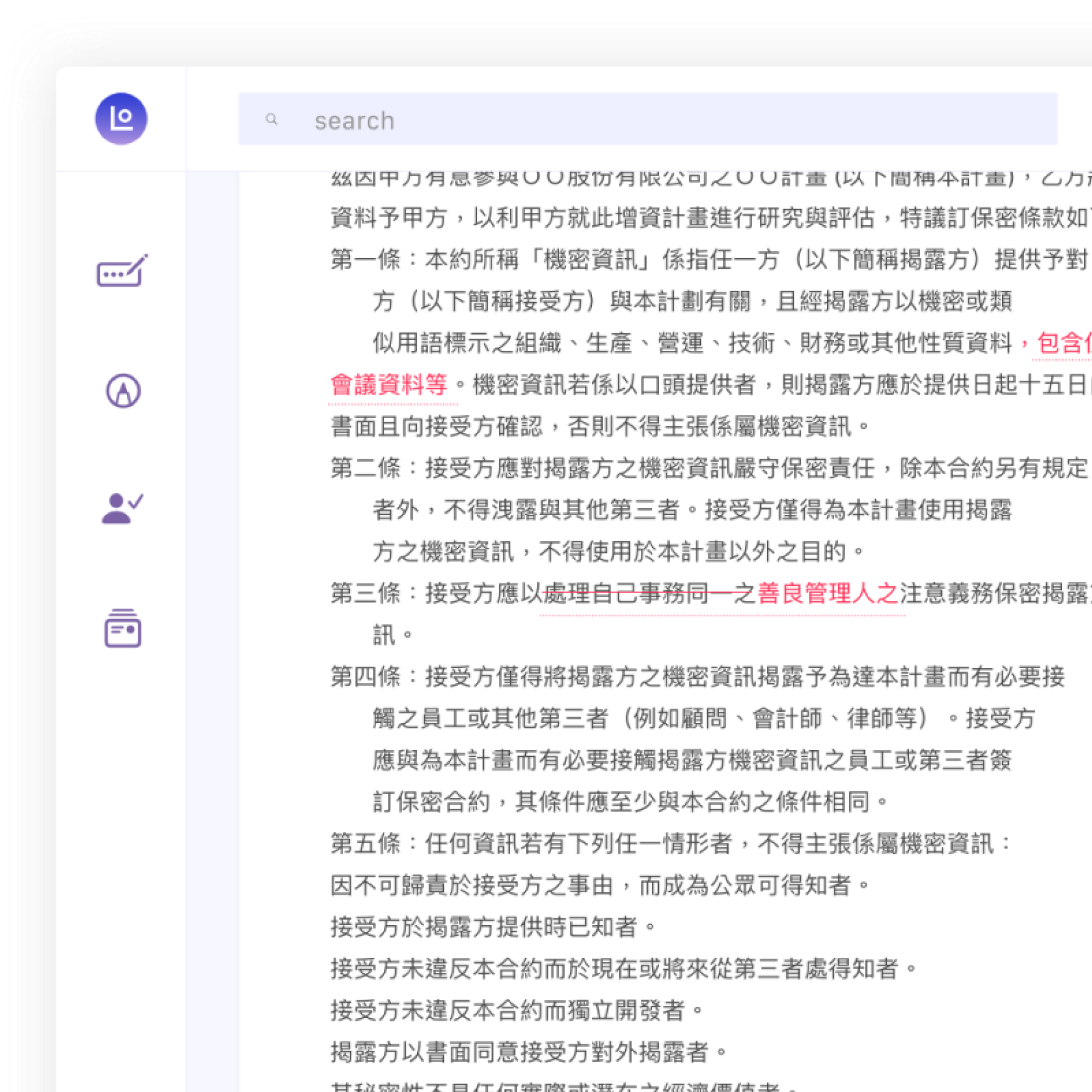Click the 第一條 clause heading

click(365, 259)
